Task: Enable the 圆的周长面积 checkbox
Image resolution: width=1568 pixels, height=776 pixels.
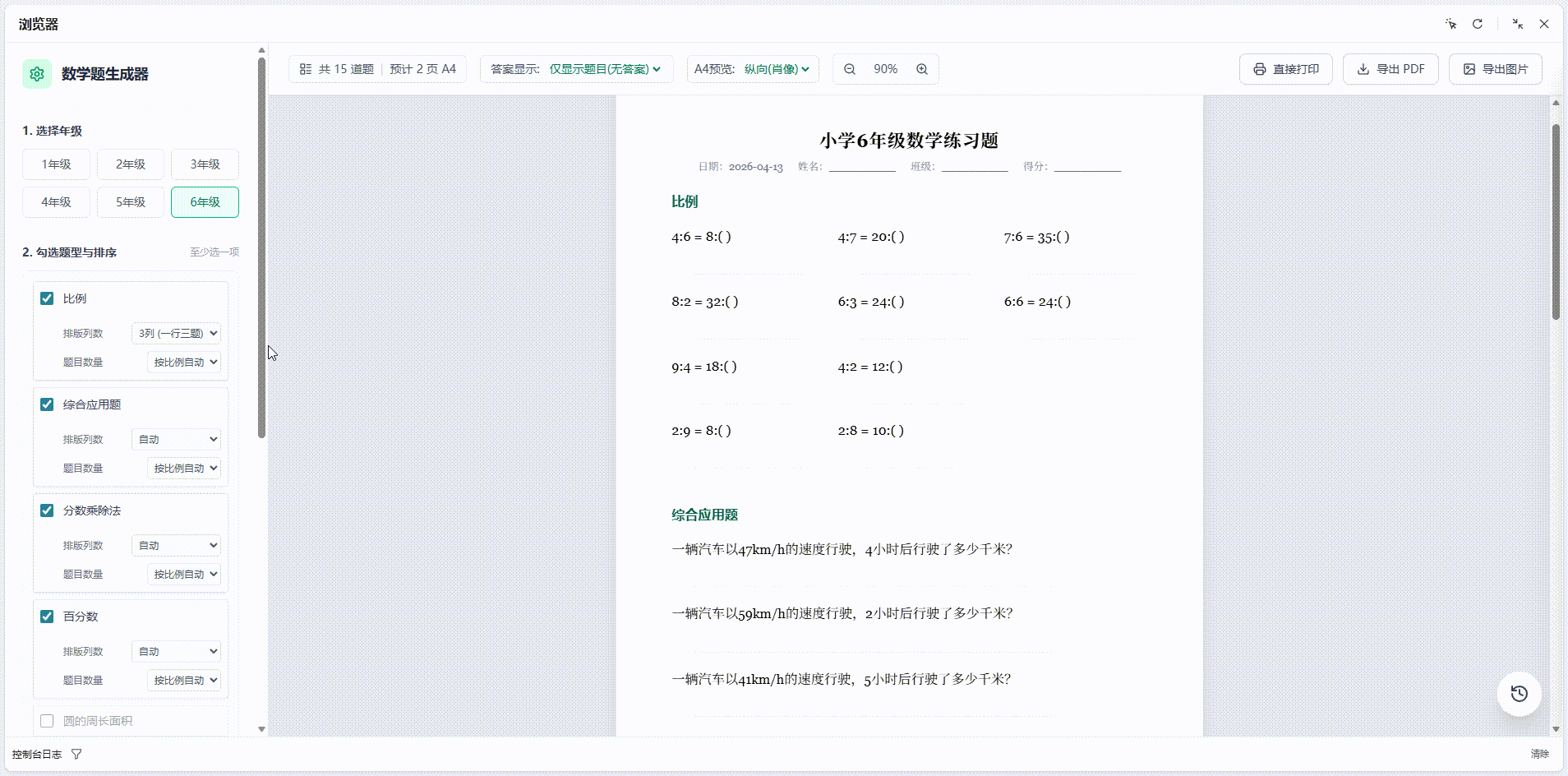Action: [47, 721]
